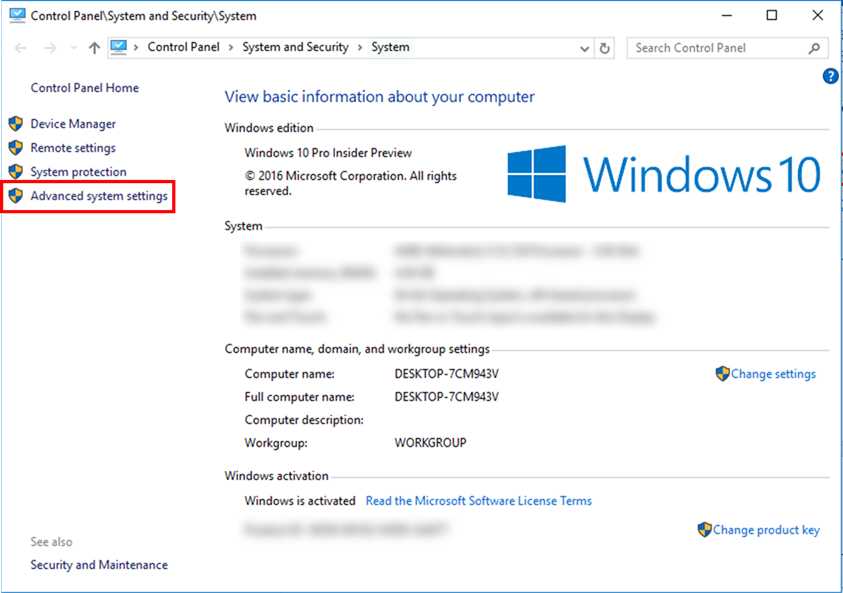Click shield icon beside Change product key
843x593 pixels.
tap(704, 530)
